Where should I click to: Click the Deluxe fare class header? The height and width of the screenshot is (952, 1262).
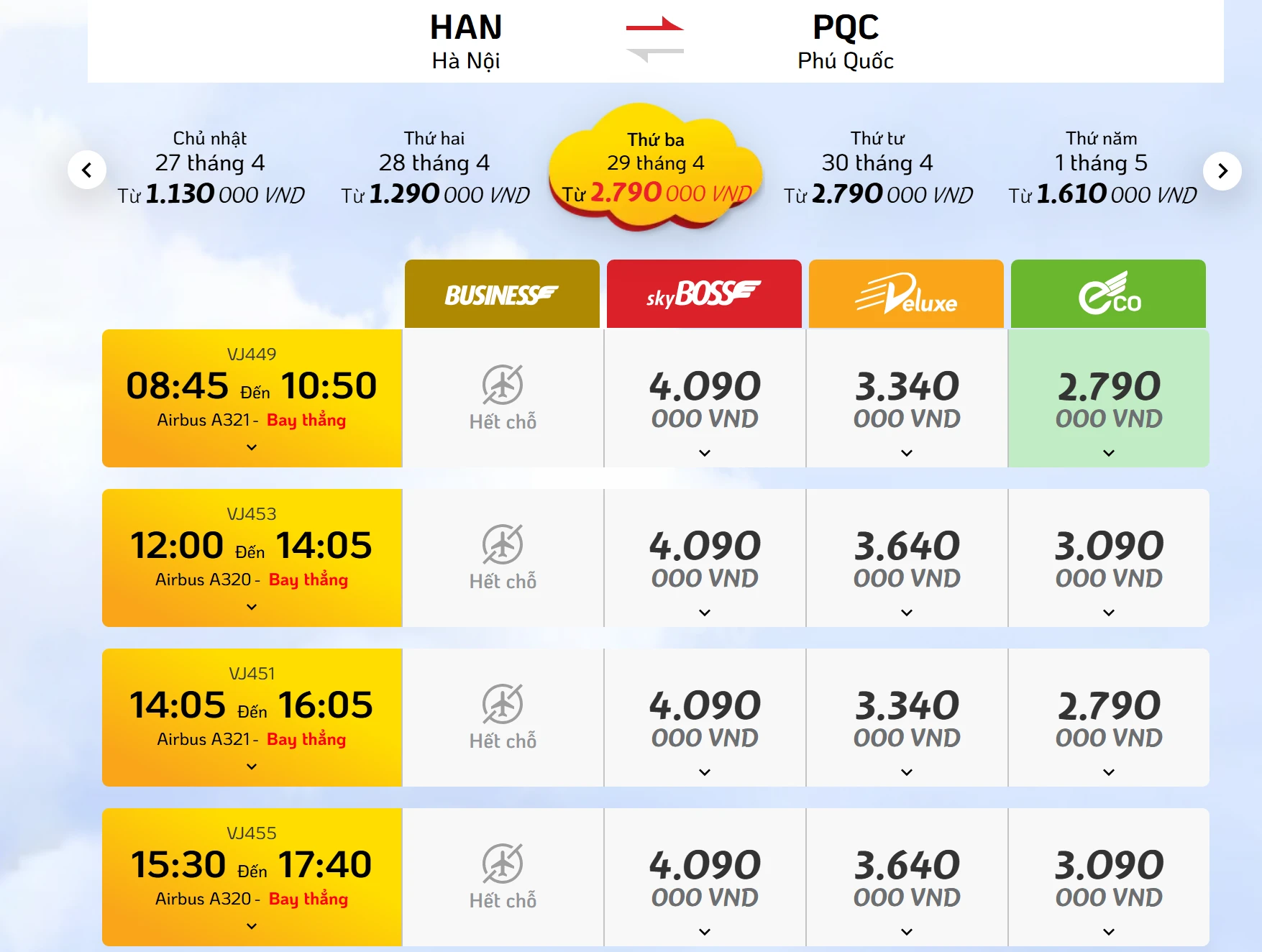(906, 293)
